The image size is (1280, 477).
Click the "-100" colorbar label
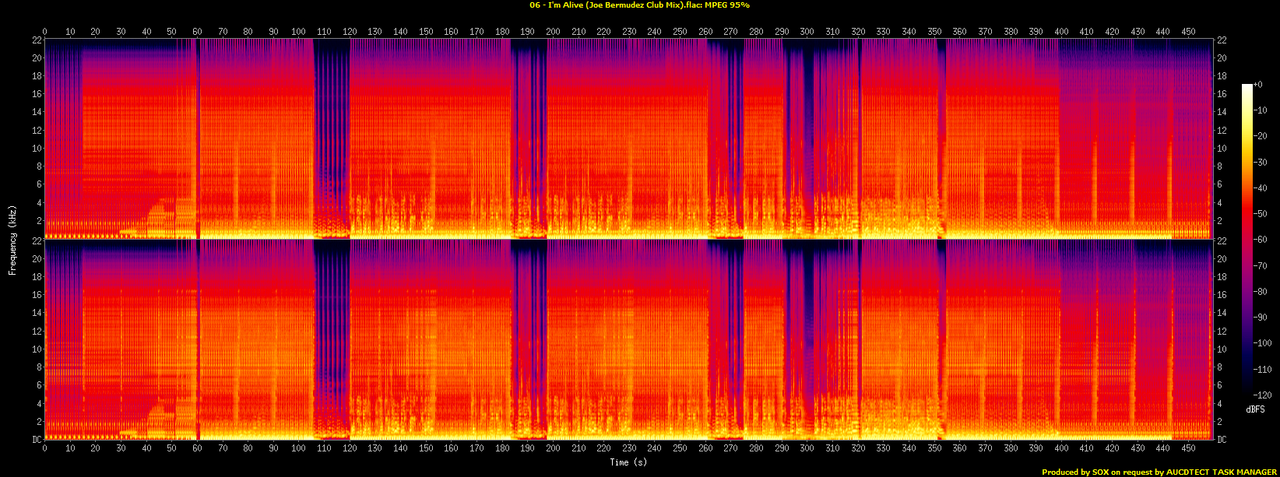click(1264, 344)
